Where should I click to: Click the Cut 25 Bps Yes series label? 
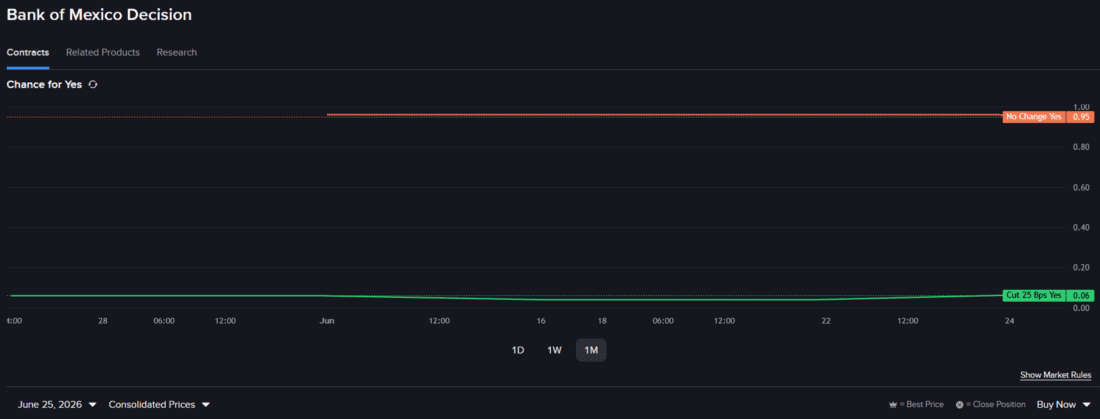[1034, 295]
